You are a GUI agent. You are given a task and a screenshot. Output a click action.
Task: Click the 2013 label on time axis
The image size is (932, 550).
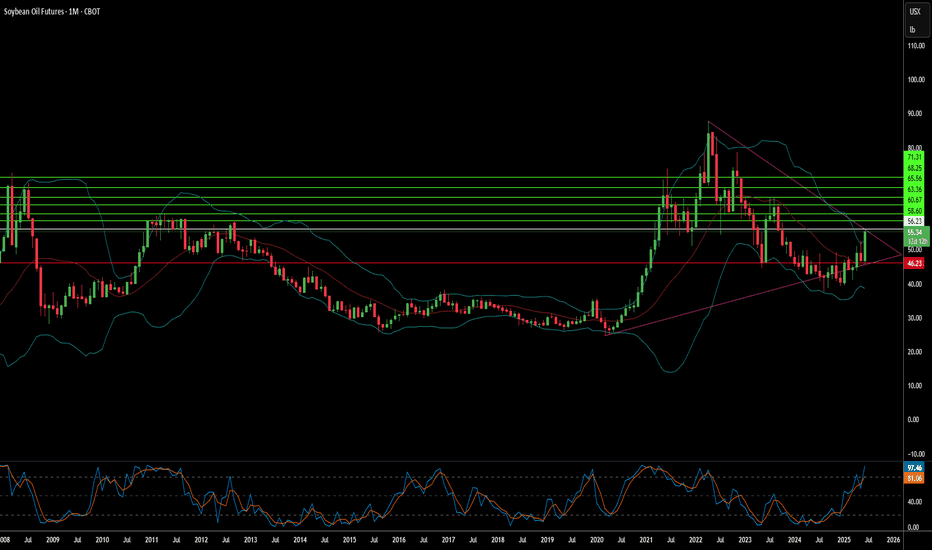click(250, 540)
